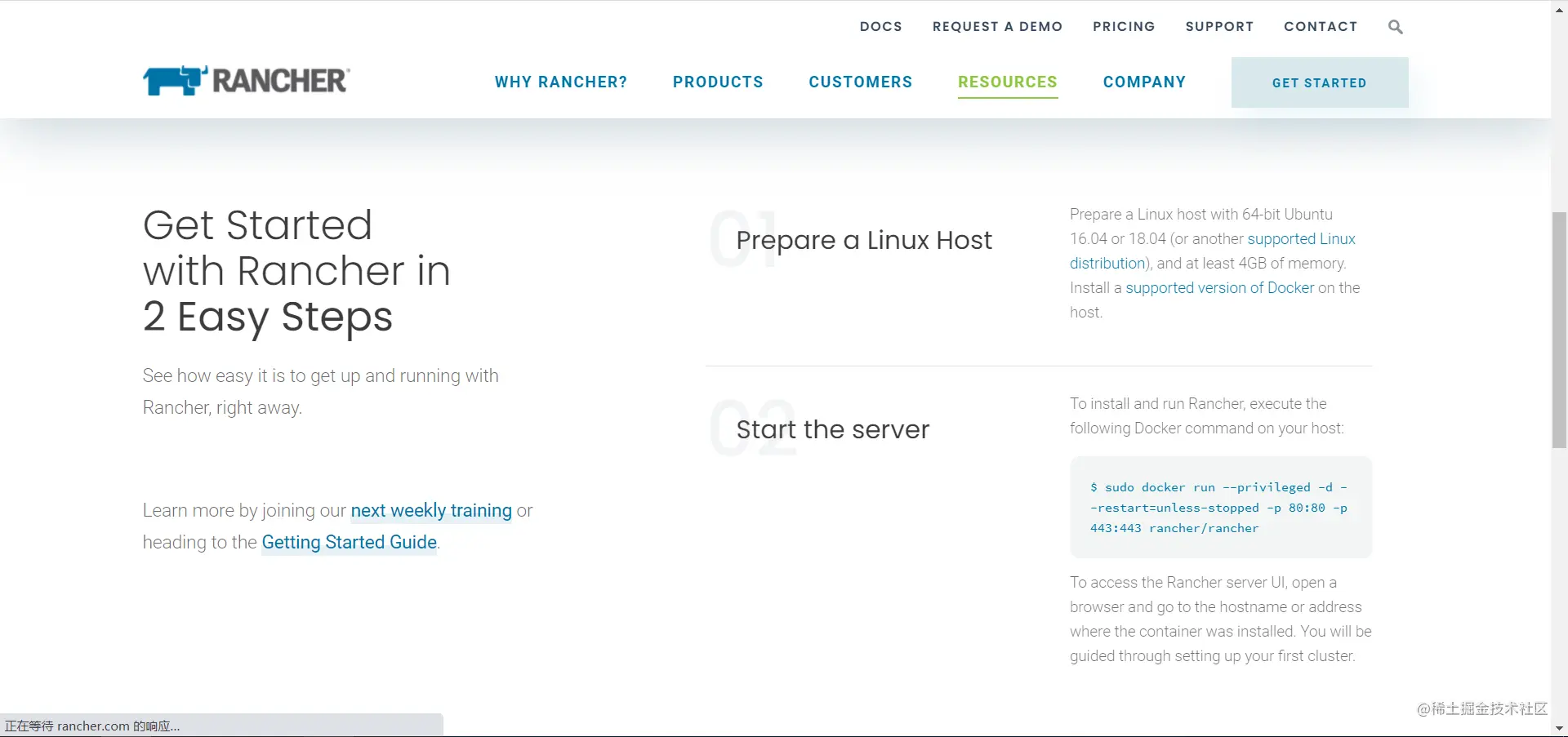Open the PRICING page
1568x737 pixels.
pyautogui.click(x=1125, y=26)
